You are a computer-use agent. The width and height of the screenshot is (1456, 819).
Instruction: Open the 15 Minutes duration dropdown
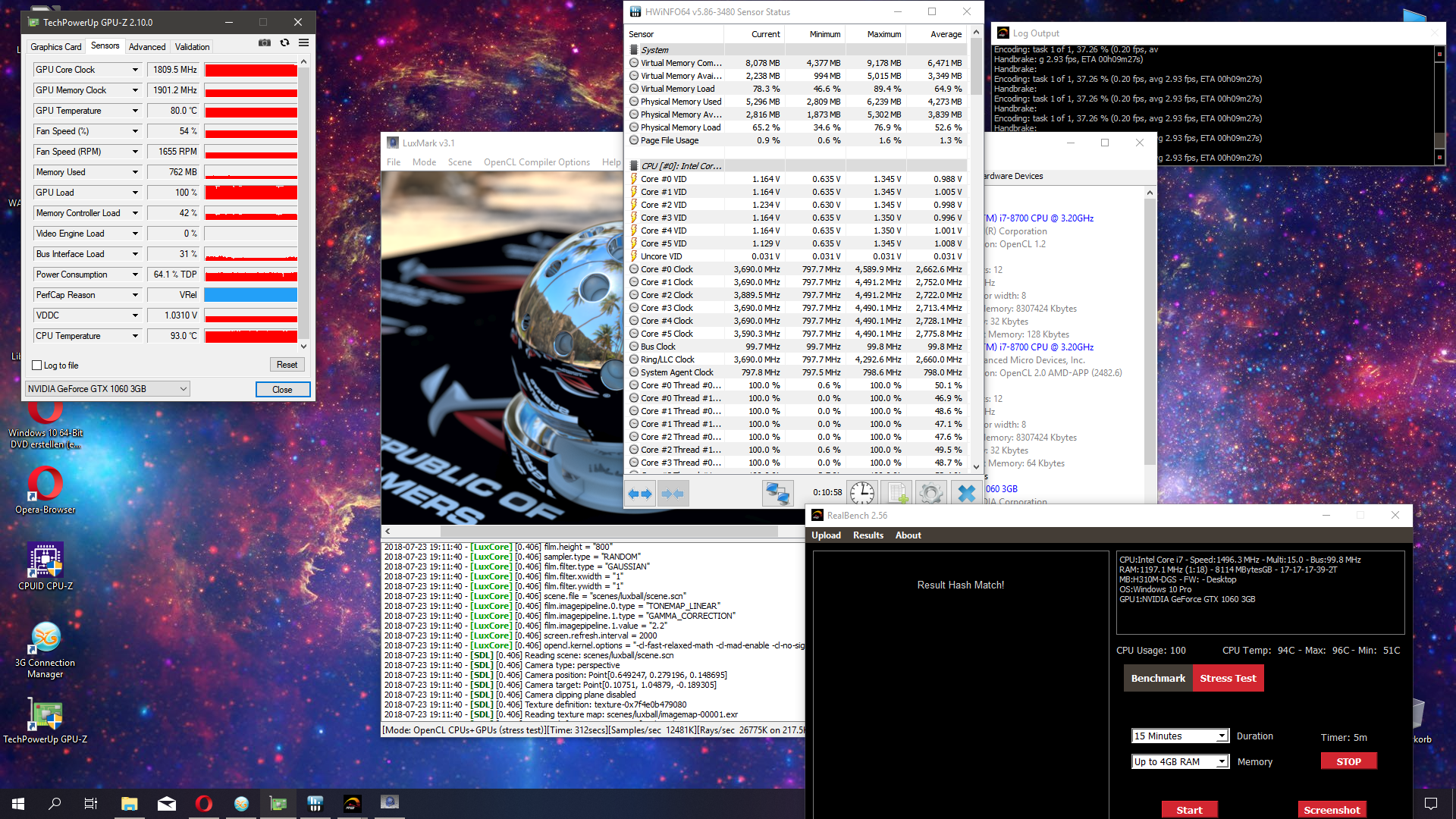tap(1179, 736)
